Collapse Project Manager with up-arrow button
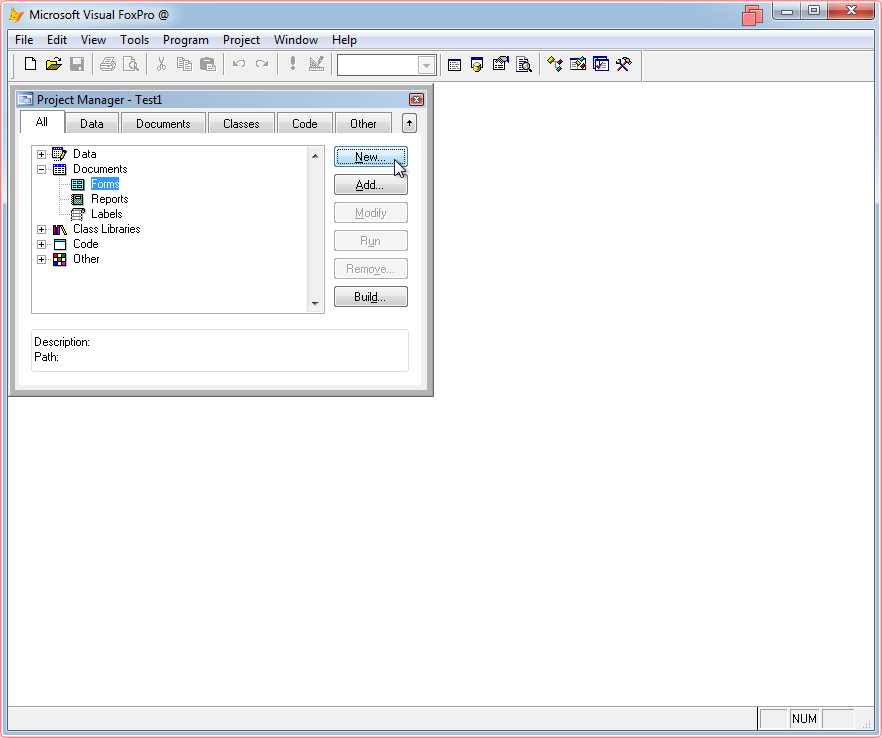 (410, 123)
